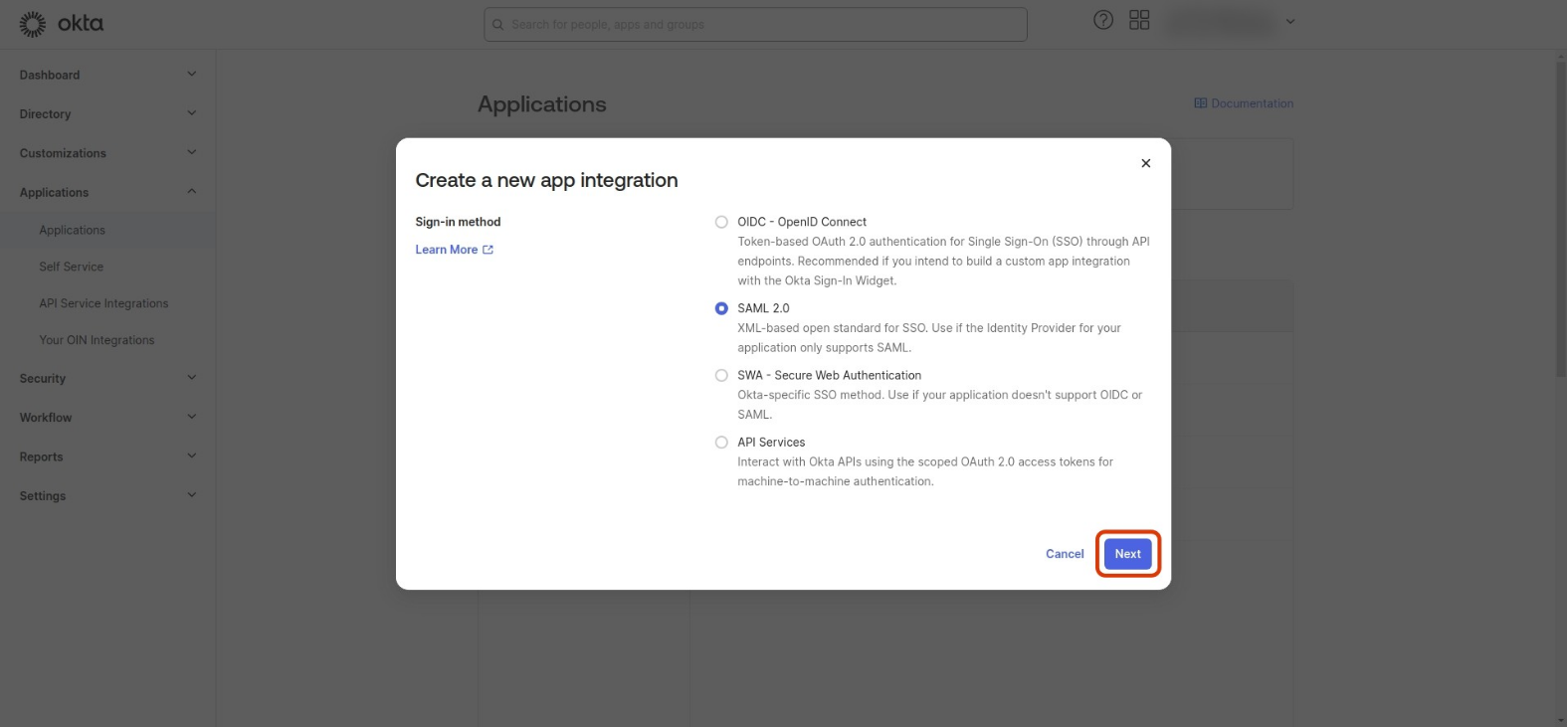1568x727 pixels.
Task: Close the dialog with the X icon
Action: pos(1146,163)
